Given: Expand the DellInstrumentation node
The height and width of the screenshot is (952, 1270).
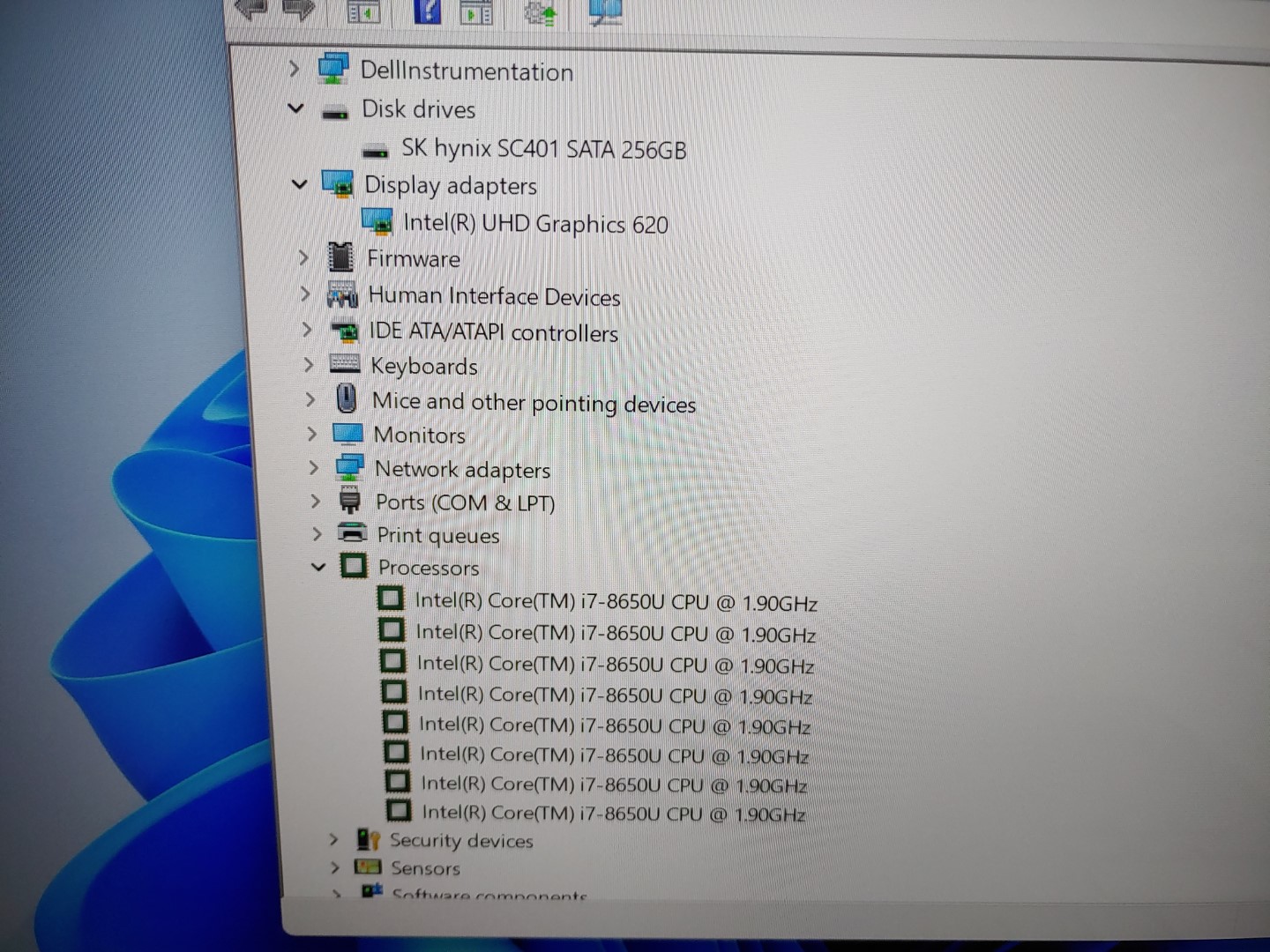Looking at the screenshot, I should tap(295, 68).
